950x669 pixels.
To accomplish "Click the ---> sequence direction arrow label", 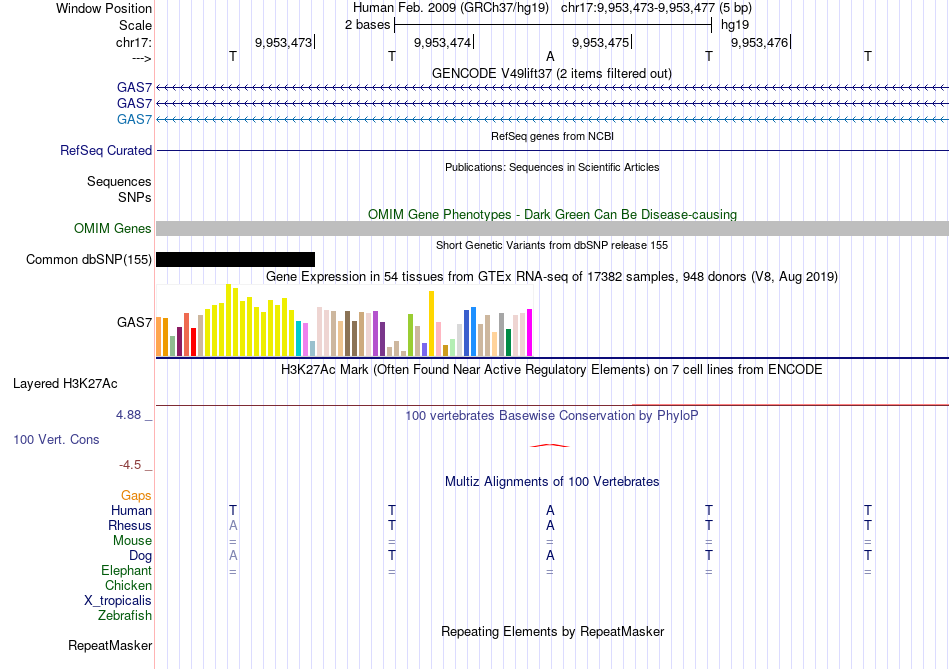I will [141, 58].
